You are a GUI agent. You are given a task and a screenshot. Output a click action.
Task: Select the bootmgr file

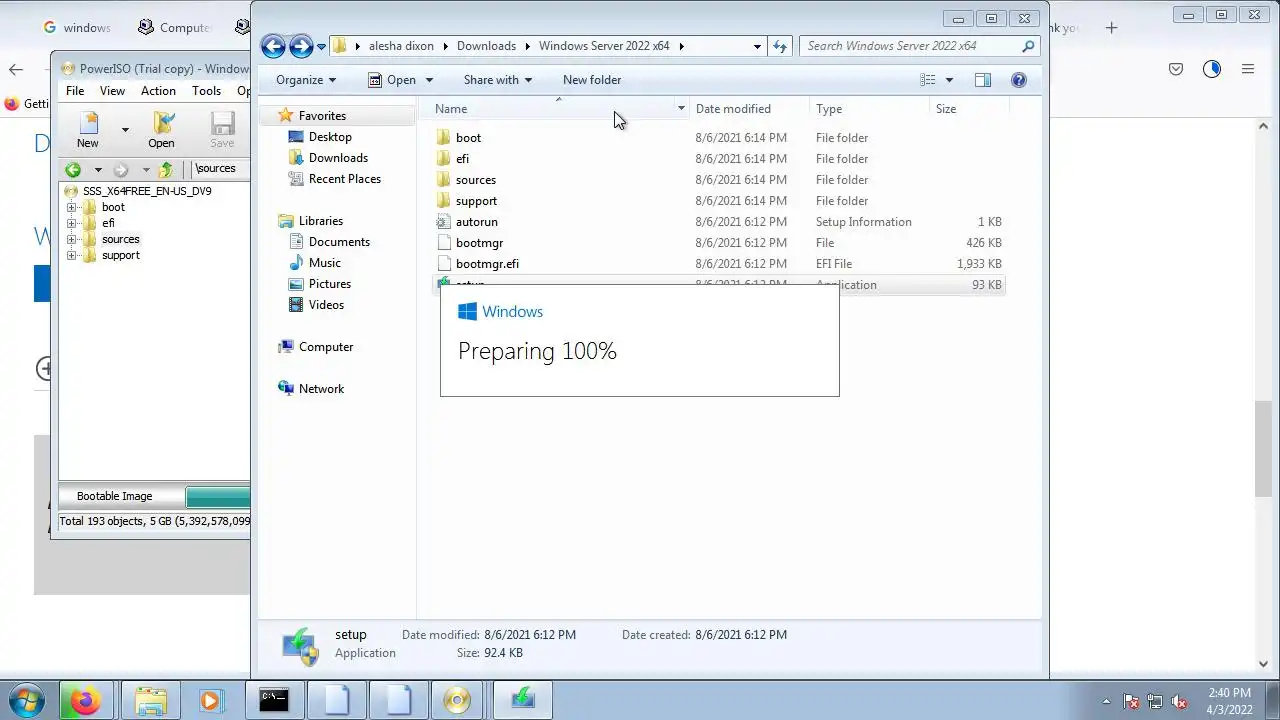[x=479, y=243]
